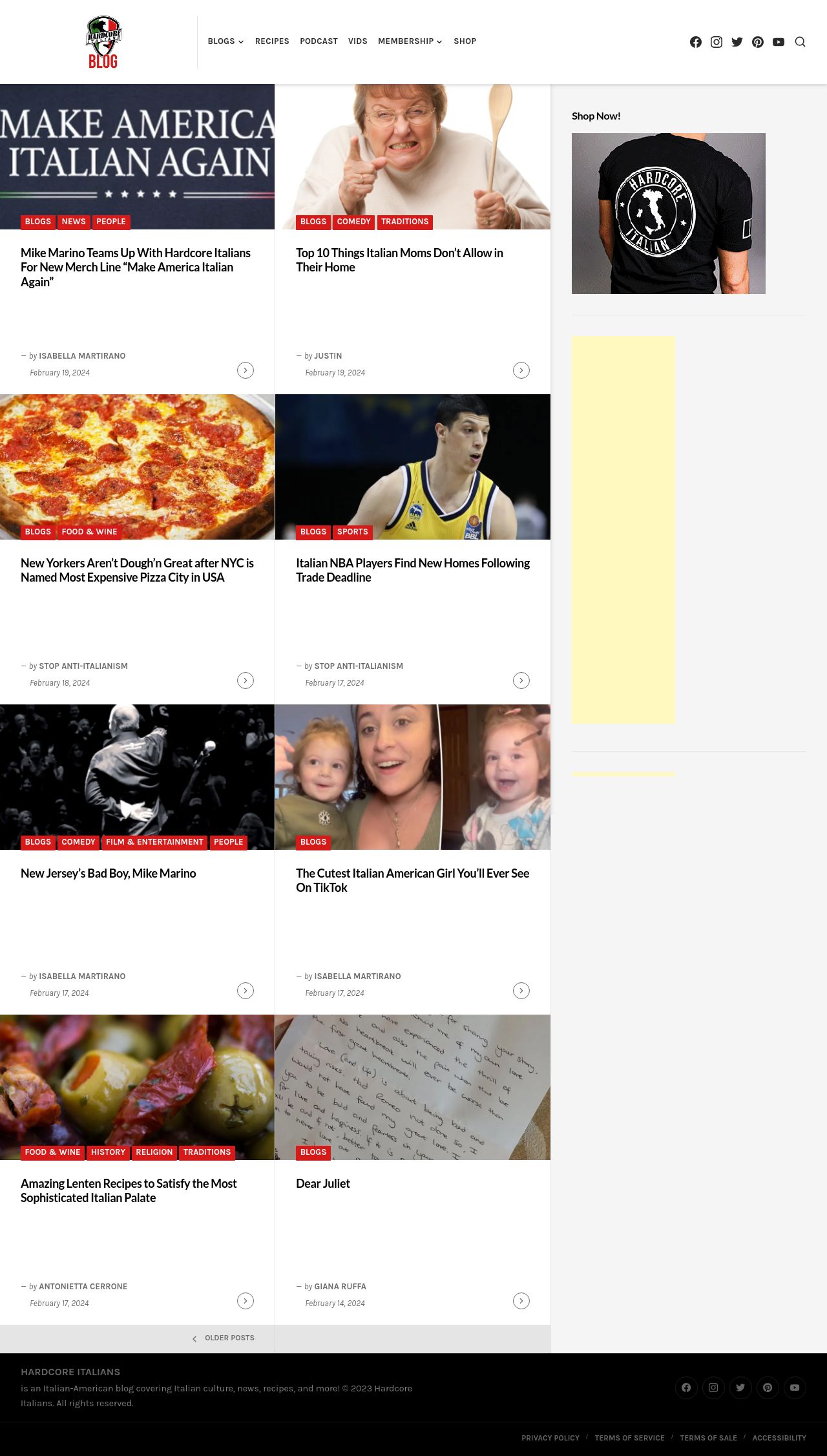
Task: Open the Podcast menu item
Action: [x=319, y=41]
